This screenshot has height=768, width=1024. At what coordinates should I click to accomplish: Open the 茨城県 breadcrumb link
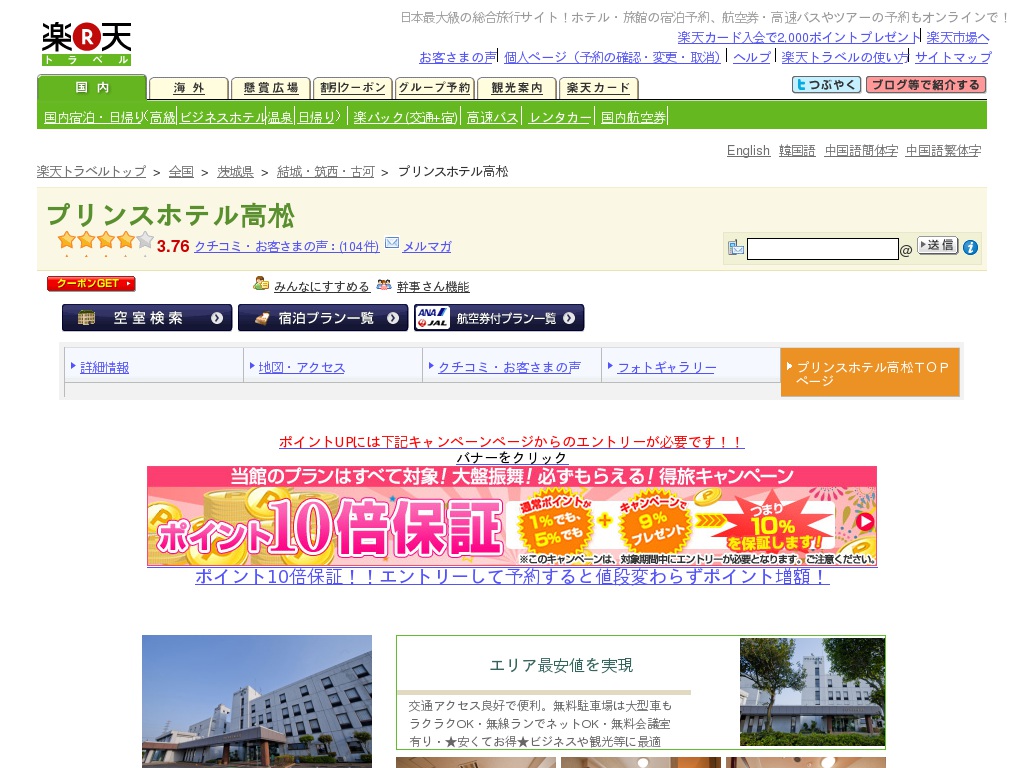point(235,171)
